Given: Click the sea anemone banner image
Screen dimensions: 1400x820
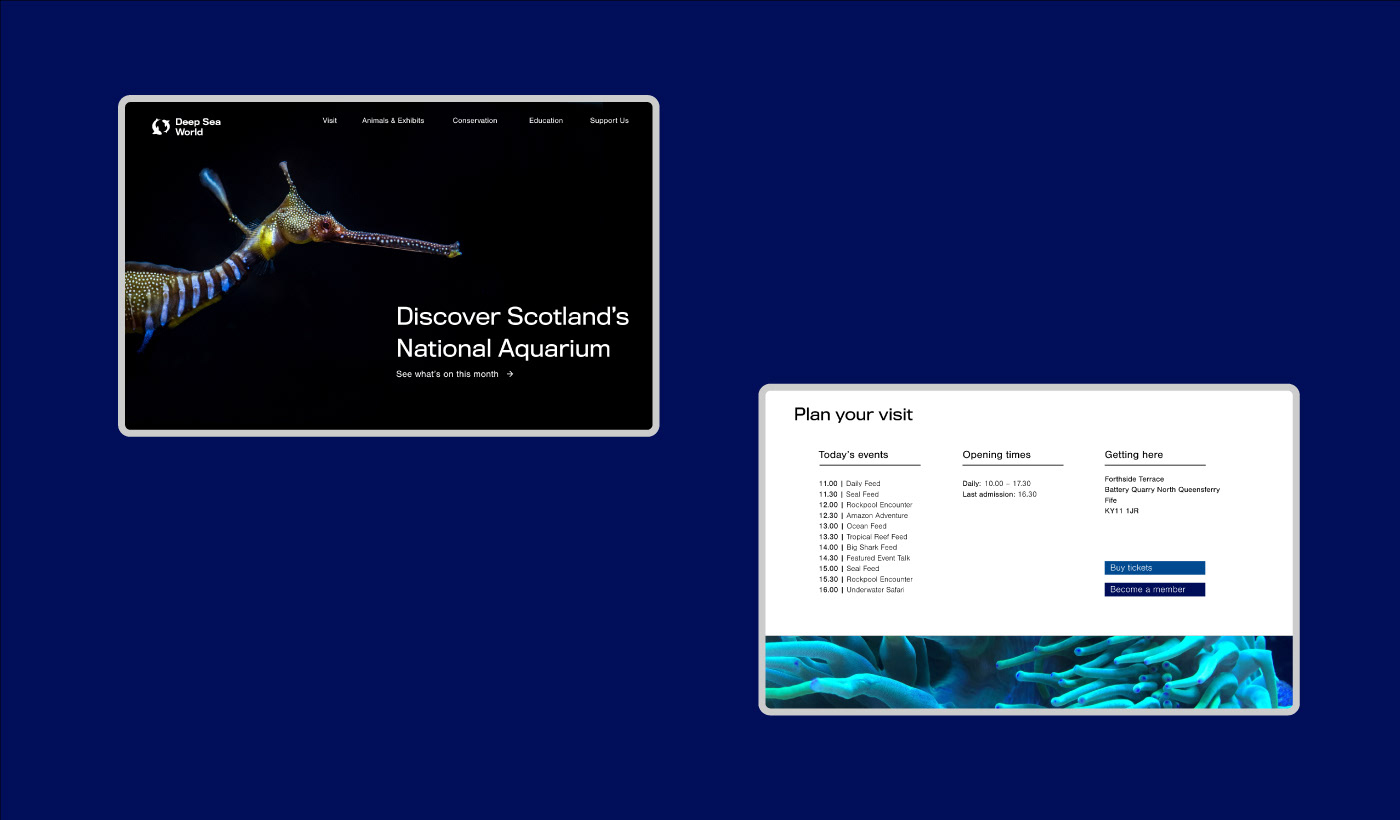Looking at the screenshot, I should [1029, 672].
